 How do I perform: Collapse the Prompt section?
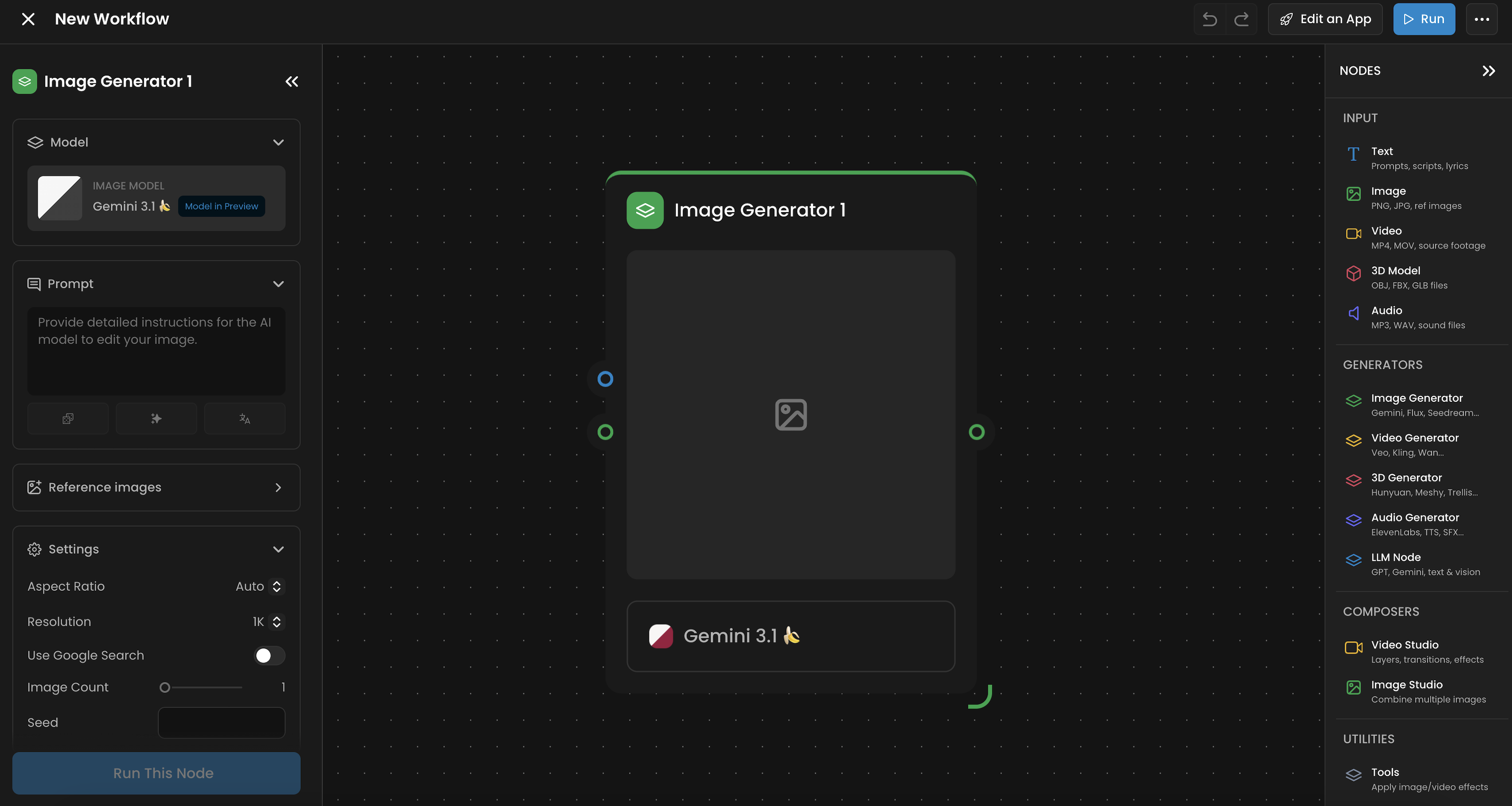pos(278,284)
